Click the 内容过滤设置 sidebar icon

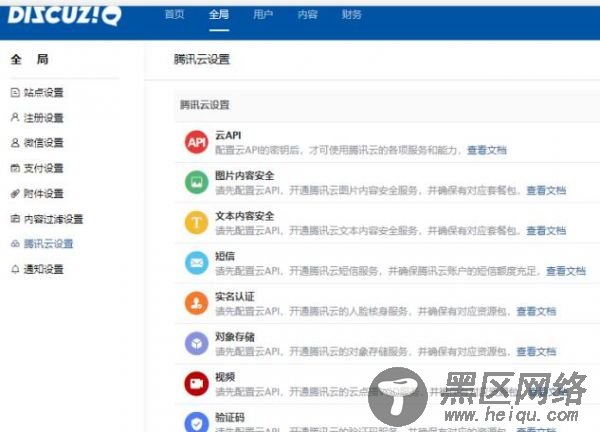15,218
